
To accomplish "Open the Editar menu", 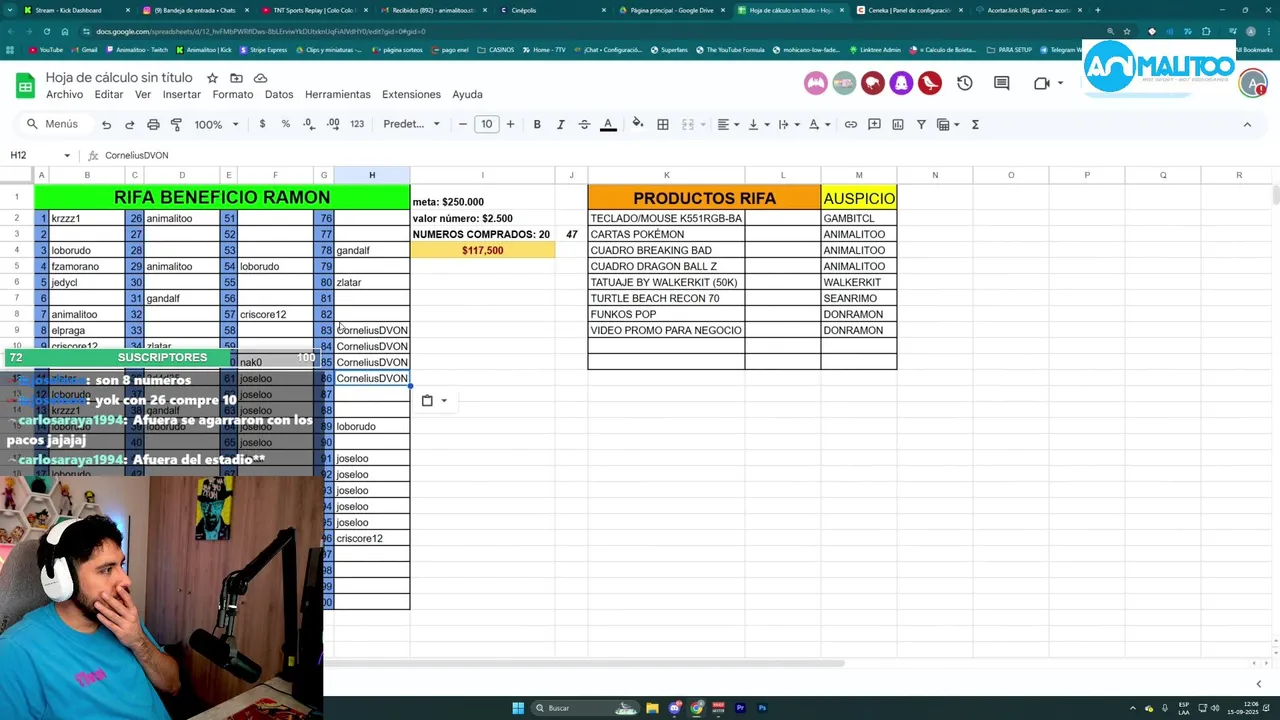I will tap(109, 94).
